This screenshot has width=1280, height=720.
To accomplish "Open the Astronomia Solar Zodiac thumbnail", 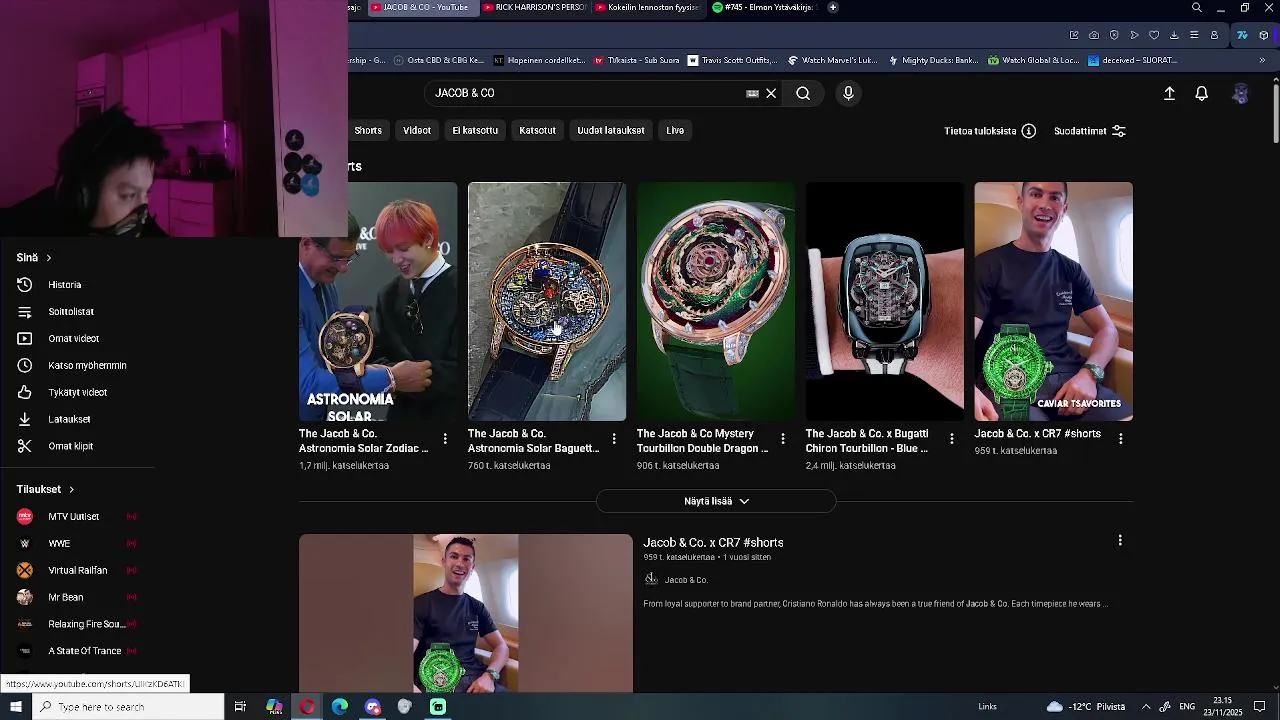I will coord(378,301).
